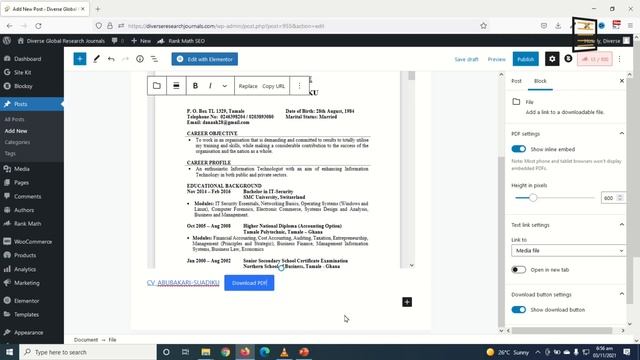Click File in the block breadcrumb

pos(112,340)
